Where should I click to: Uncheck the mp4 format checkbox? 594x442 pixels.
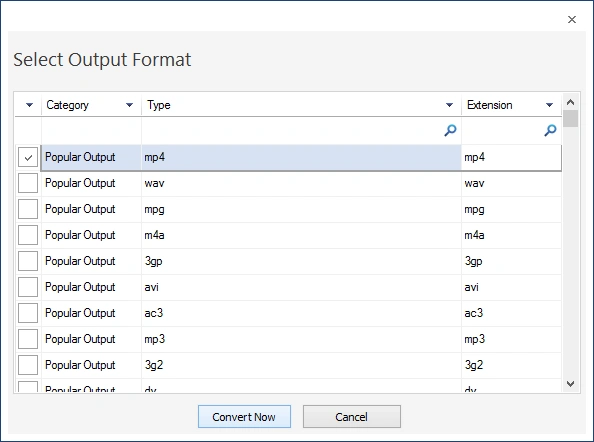click(x=28, y=157)
